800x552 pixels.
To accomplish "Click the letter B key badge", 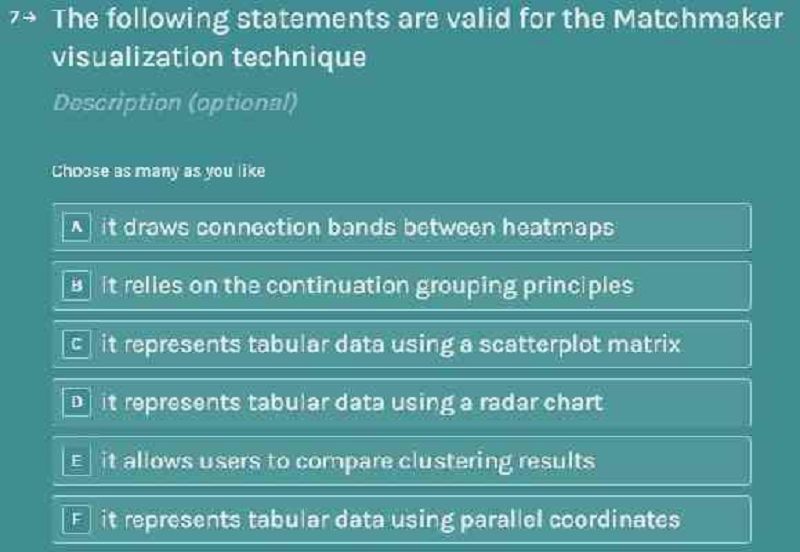I will tap(77, 286).
